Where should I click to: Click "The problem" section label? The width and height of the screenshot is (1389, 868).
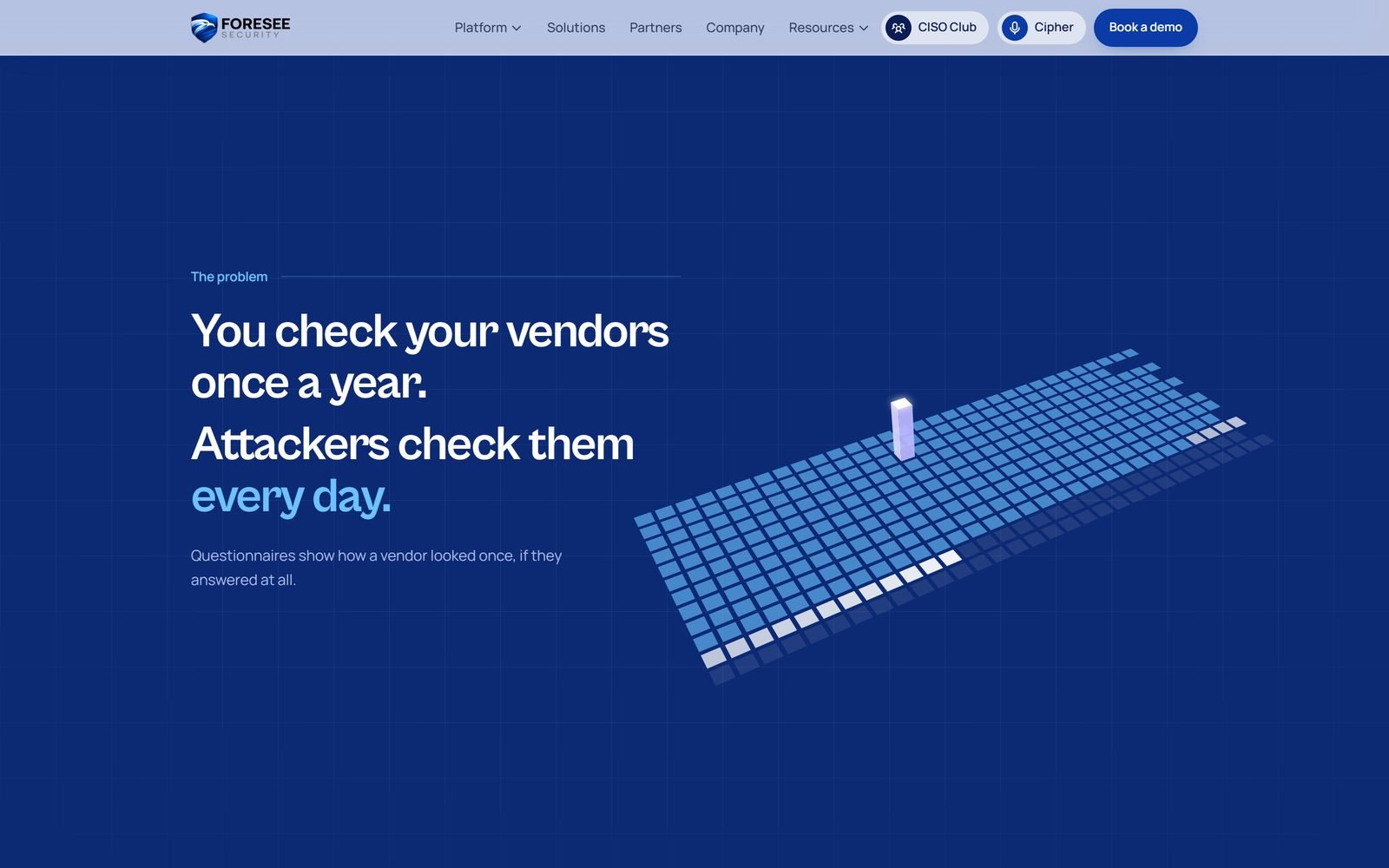(x=229, y=277)
